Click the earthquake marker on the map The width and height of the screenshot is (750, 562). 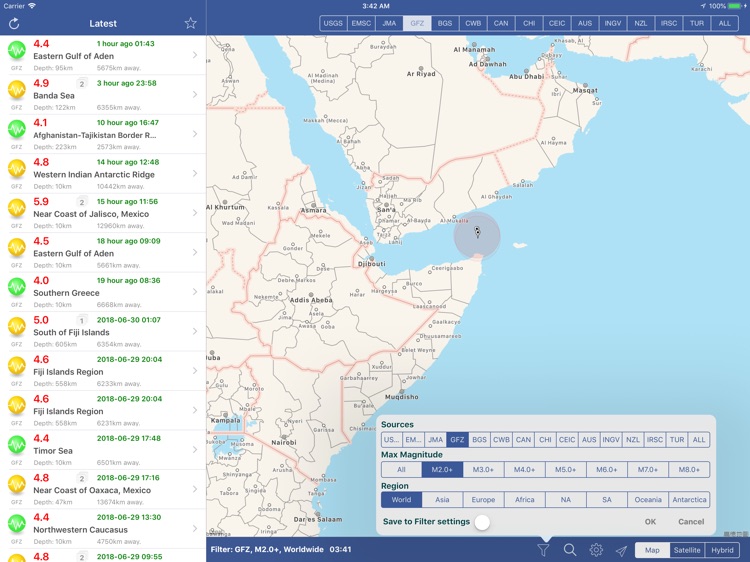[477, 233]
